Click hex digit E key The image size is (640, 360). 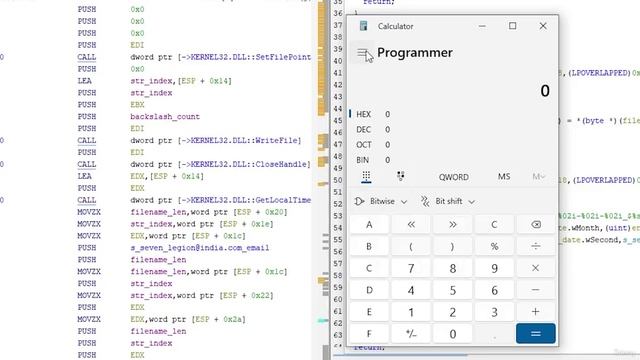[369, 312]
